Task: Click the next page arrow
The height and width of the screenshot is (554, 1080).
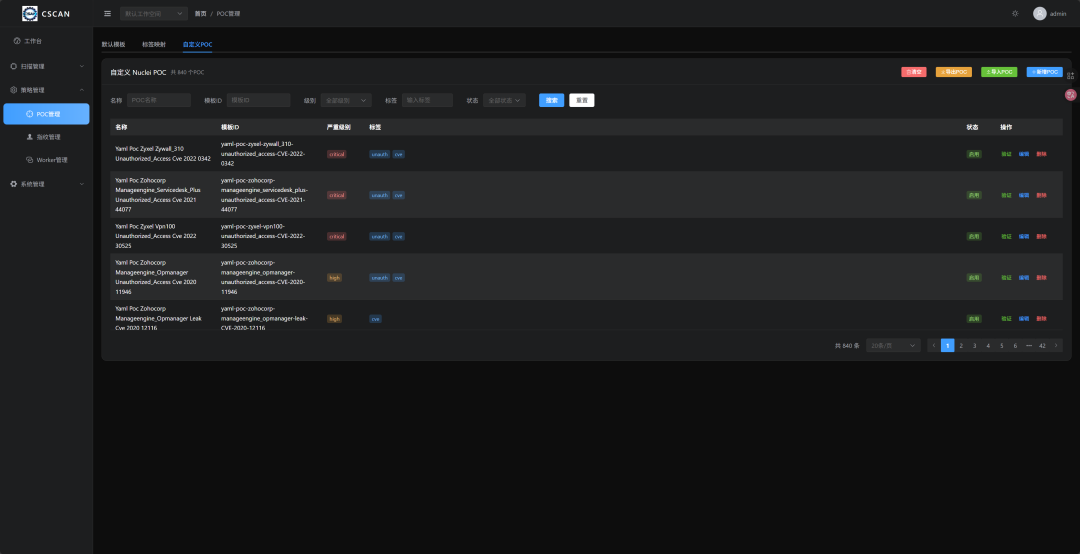Action: click(x=1056, y=345)
